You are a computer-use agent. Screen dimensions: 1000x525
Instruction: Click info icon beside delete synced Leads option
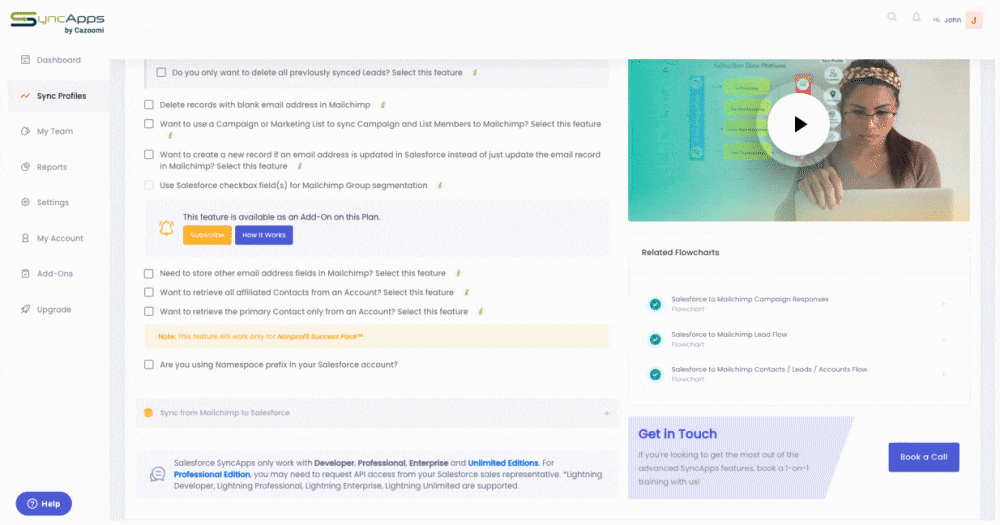(x=475, y=73)
